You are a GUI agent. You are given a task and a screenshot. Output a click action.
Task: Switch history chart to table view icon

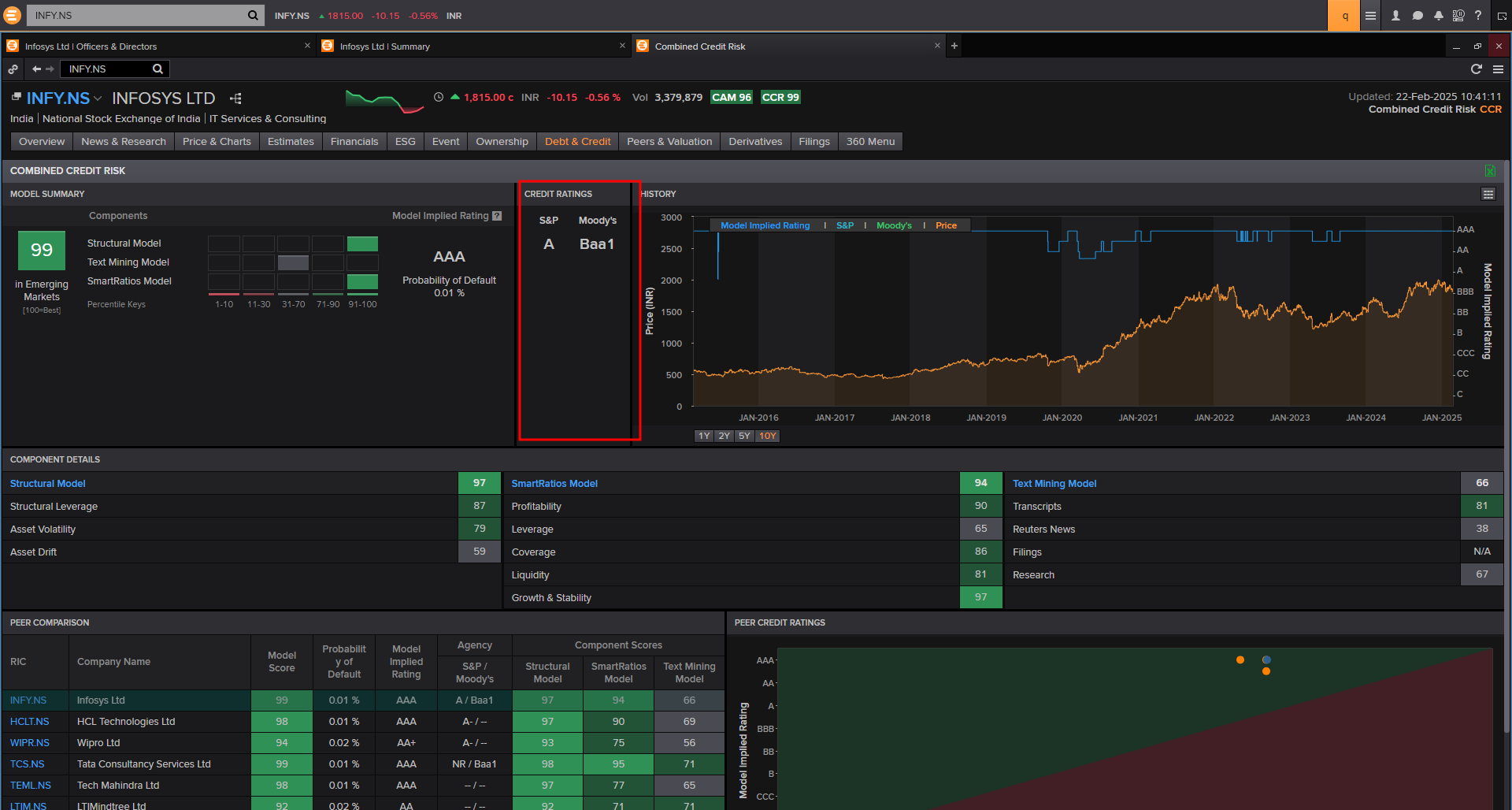(x=1488, y=194)
